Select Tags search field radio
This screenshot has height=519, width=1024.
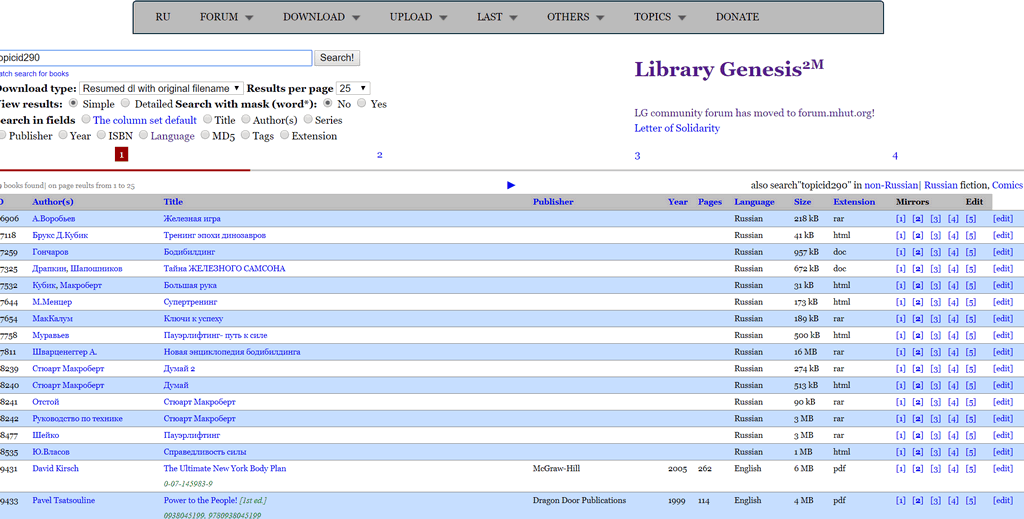click(x=246, y=135)
